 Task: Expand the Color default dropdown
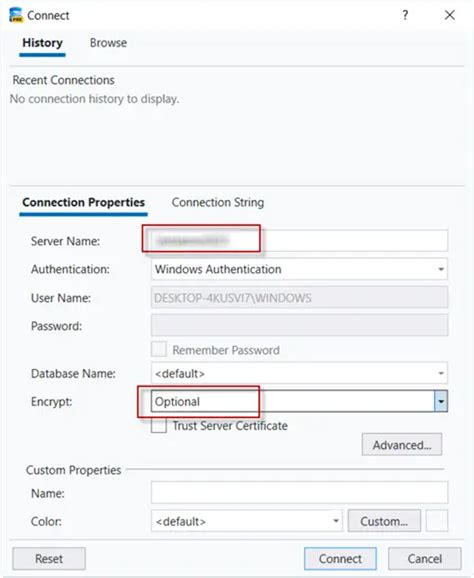[x=247, y=521]
